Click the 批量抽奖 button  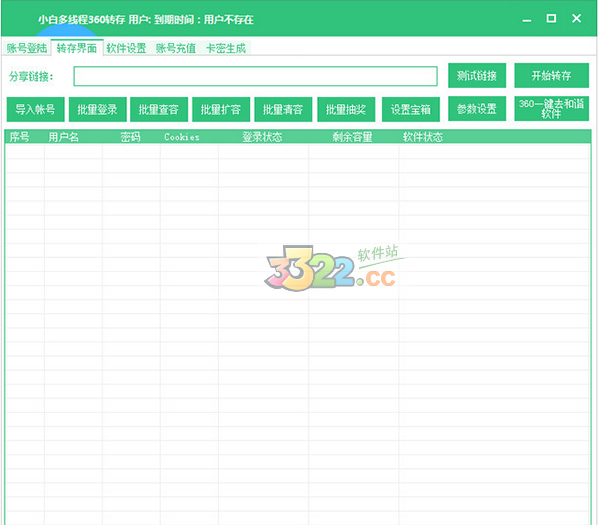click(x=346, y=109)
